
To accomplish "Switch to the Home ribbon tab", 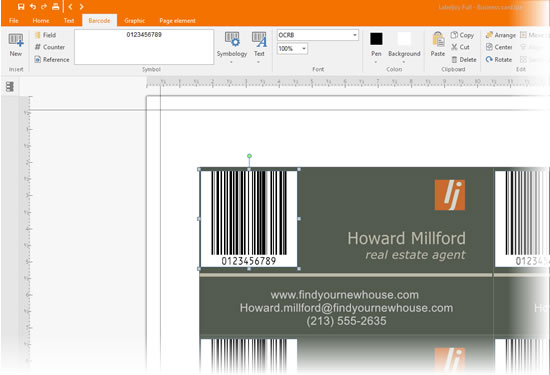I will click(x=41, y=21).
